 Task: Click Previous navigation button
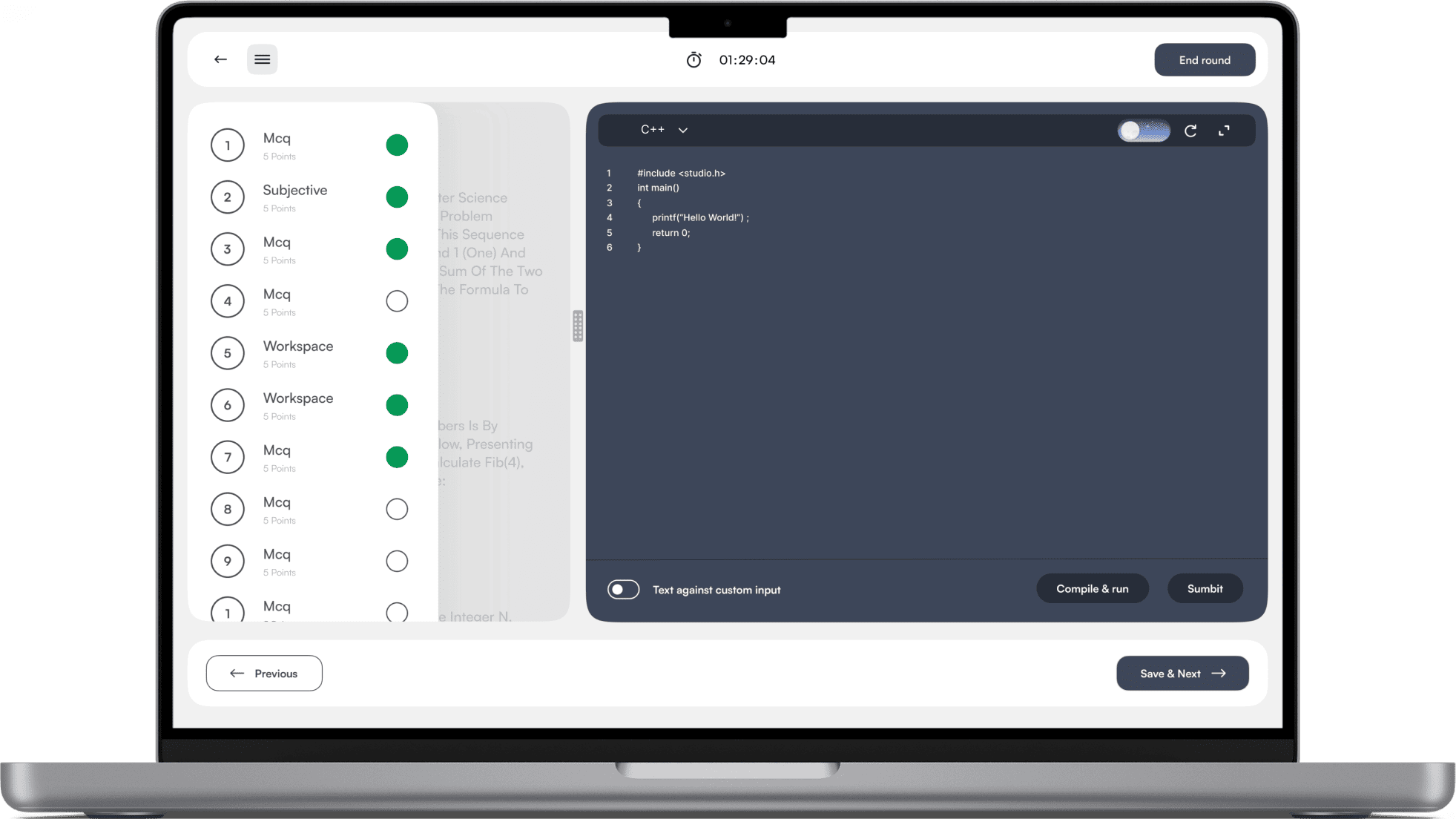coord(264,673)
